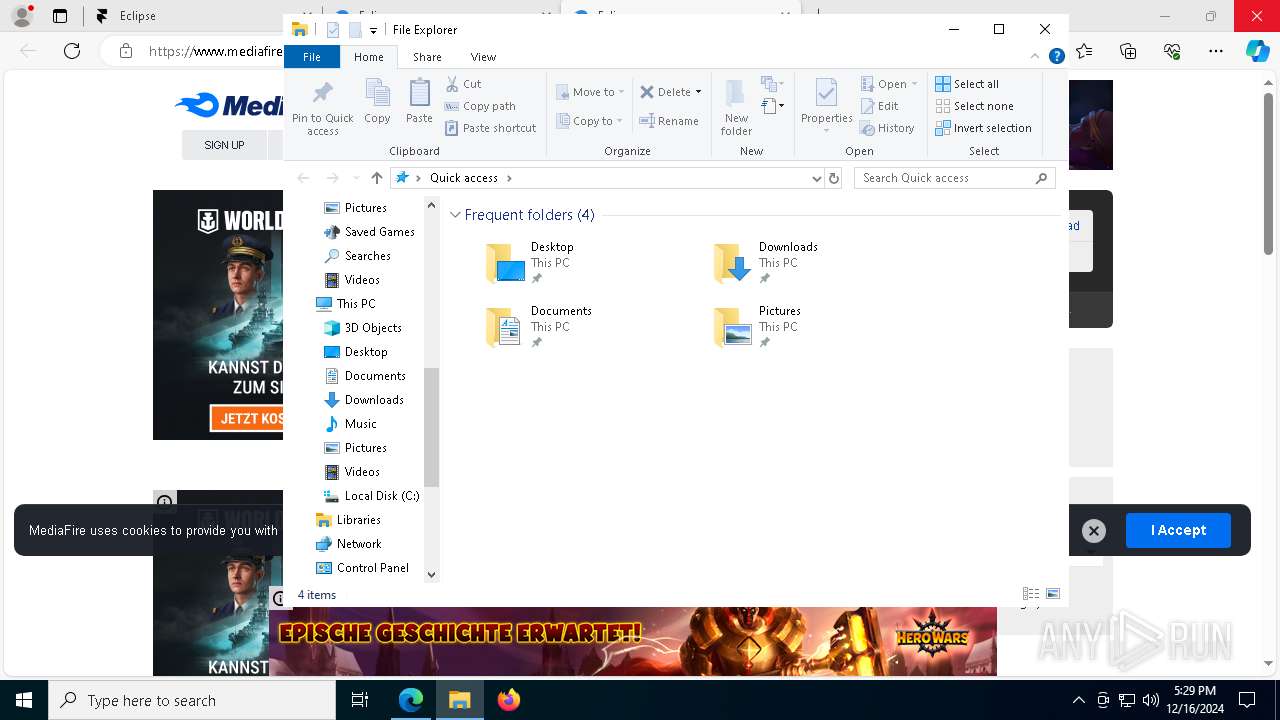This screenshot has width=1280, height=720.
Task: Open the File ribbon tab
Action: coord(312,57)
